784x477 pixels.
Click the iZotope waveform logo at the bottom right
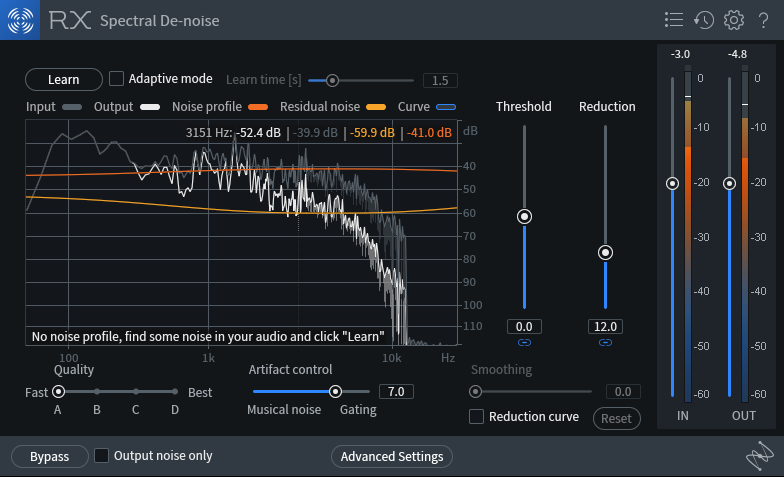(x=760, y=456)
